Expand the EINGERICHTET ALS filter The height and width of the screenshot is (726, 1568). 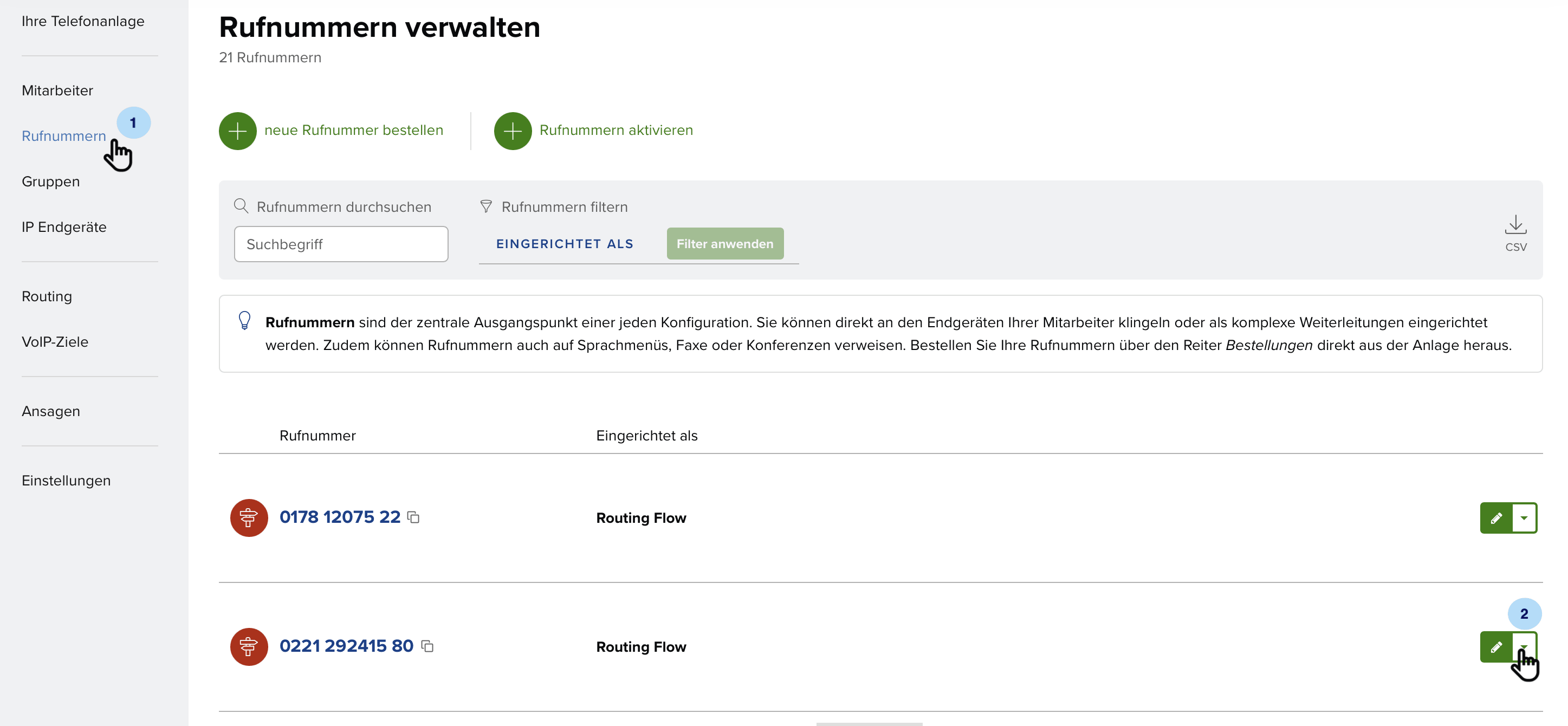click(564, 244)
